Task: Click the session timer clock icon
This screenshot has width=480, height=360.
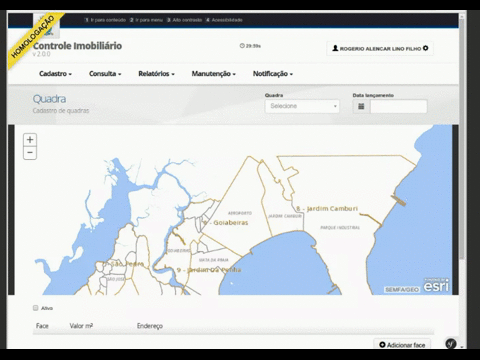Action: pos(242,46)
